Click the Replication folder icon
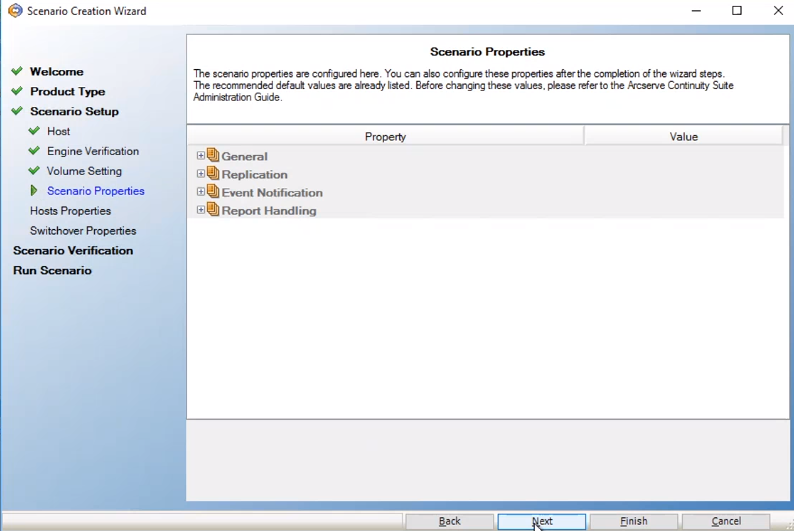 tap(213, 173)
